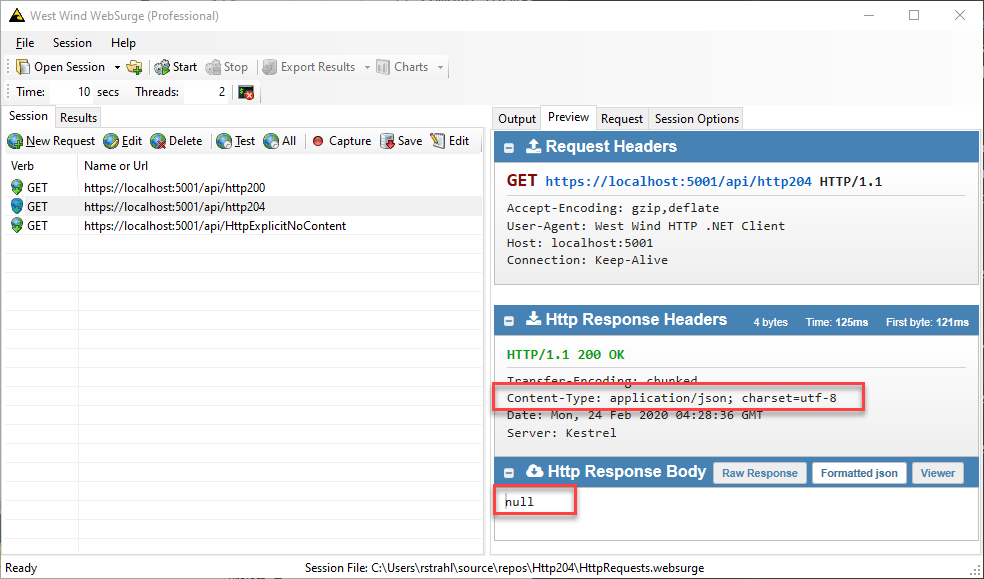Screen dimensions: 984x579
Task: Click the Formatted json button
Action: (x=858, y=472)
